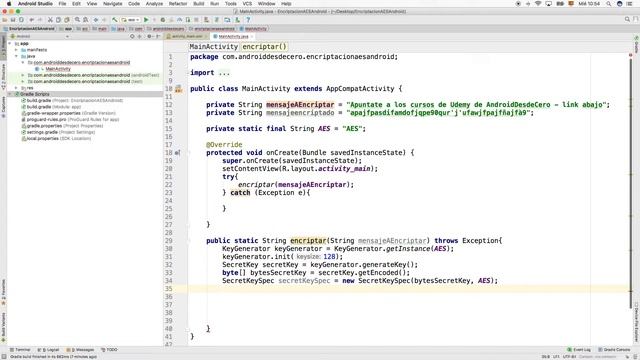Open gradle-wrapper.properties file

[x=69, y=113]
